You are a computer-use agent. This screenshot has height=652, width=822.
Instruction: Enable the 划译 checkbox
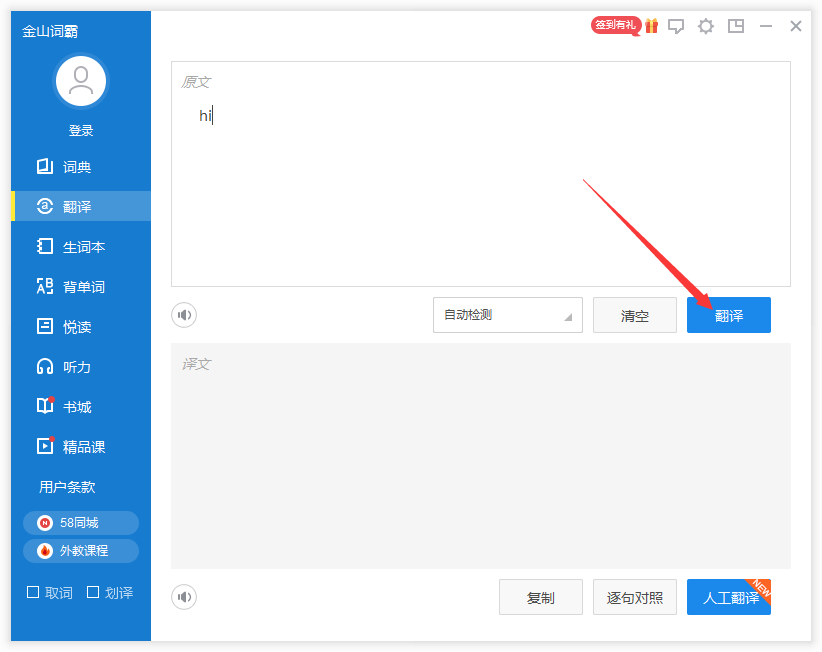coord(93,592)
